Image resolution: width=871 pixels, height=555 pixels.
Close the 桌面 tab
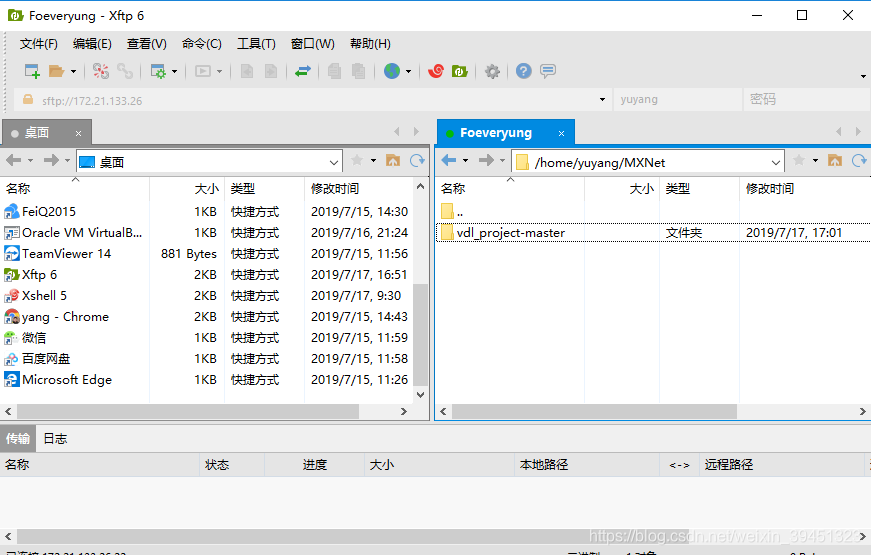(x=78, y=133)
